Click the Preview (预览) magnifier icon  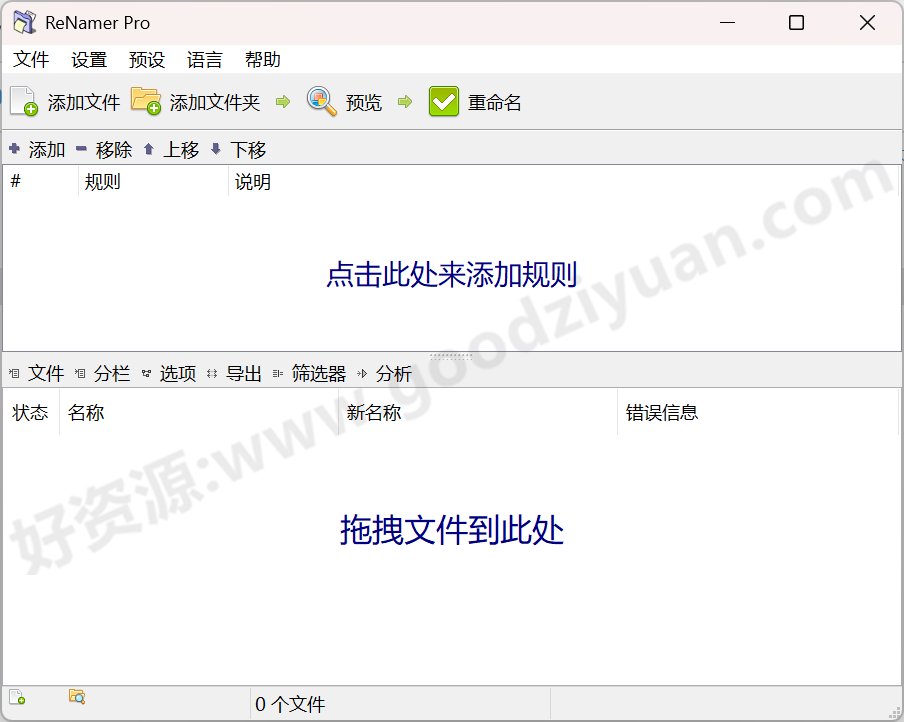pyautogui.click(x=320, y=101)
